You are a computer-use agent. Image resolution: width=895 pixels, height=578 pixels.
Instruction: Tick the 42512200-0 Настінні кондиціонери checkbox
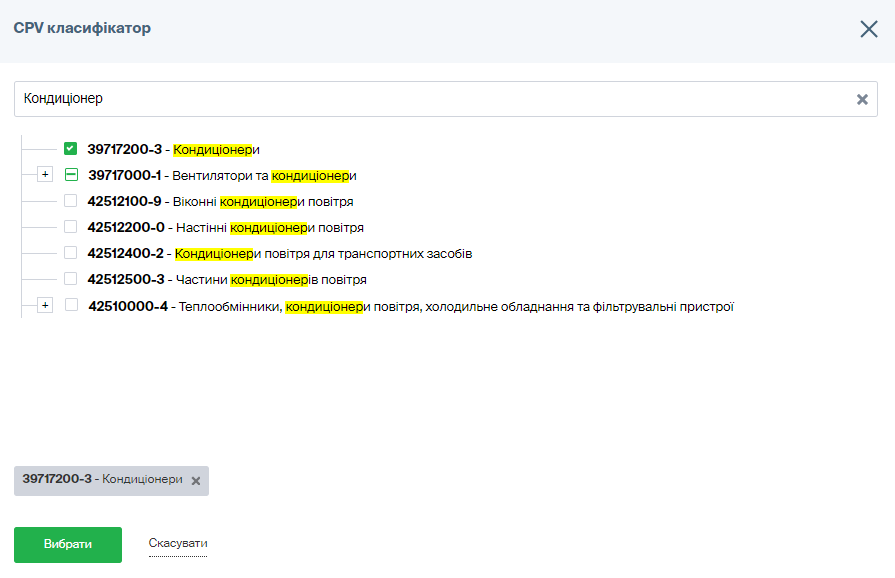click(70, 227)
